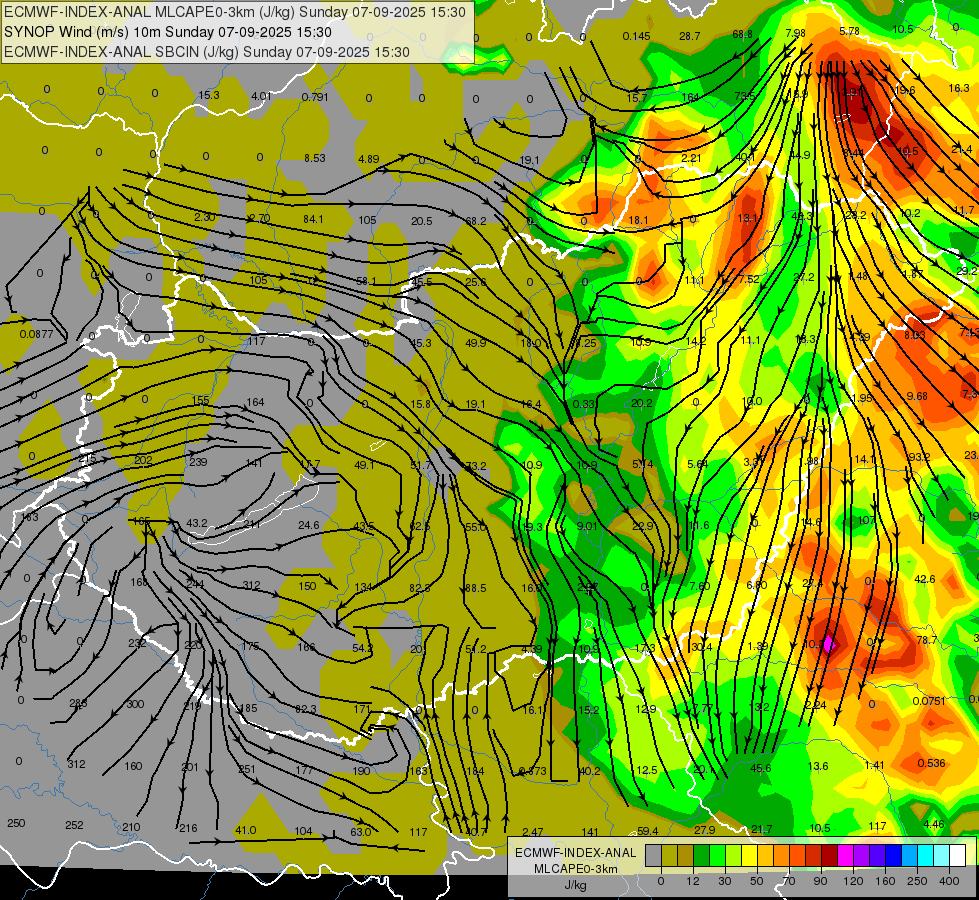The height and width of the screenshot is (900, 979).
Task: Click the dark red legend swatch
Action: [830, 855]
